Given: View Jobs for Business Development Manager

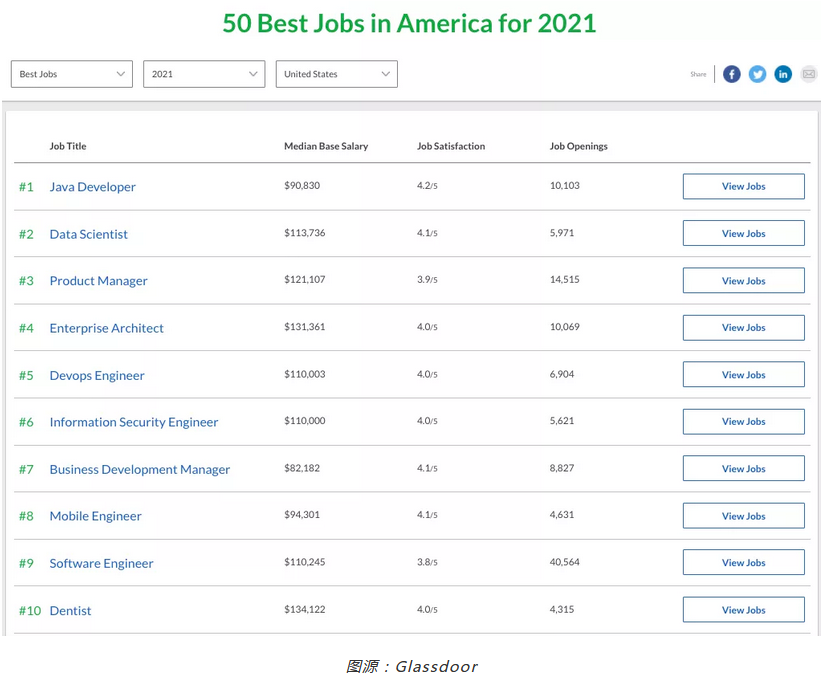Looking at the screenshot, I should [744, 468].
